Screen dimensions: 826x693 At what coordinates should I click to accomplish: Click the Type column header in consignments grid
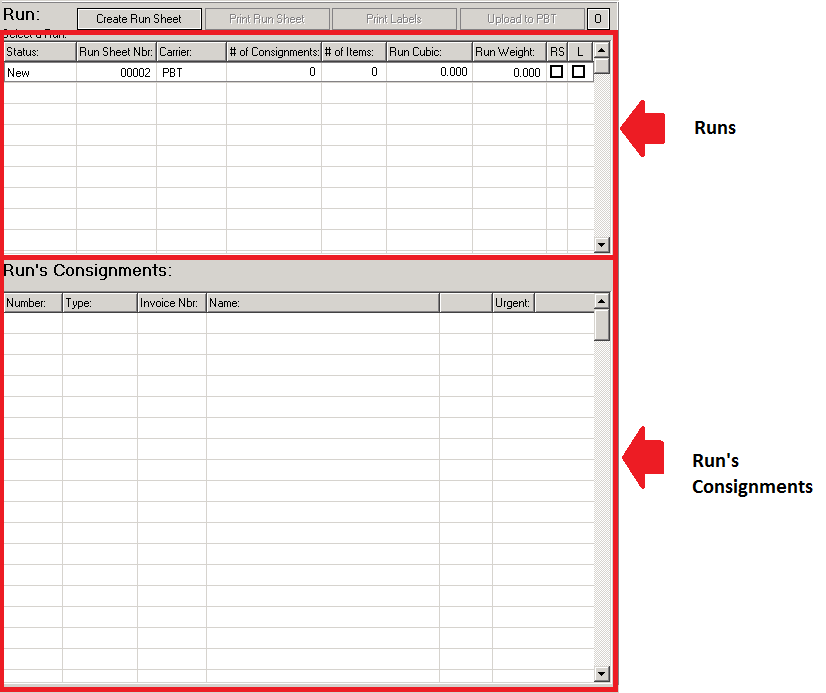click(100, 303)
